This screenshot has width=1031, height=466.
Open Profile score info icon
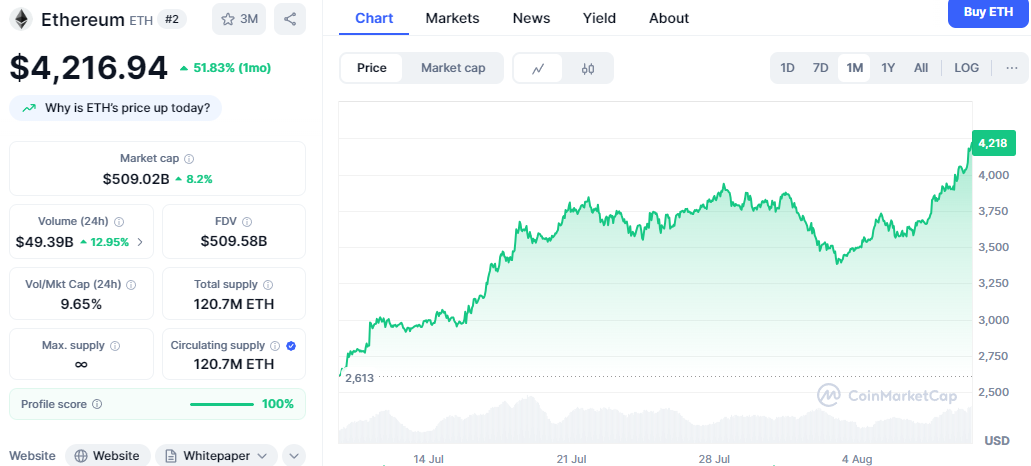(97, 404)
